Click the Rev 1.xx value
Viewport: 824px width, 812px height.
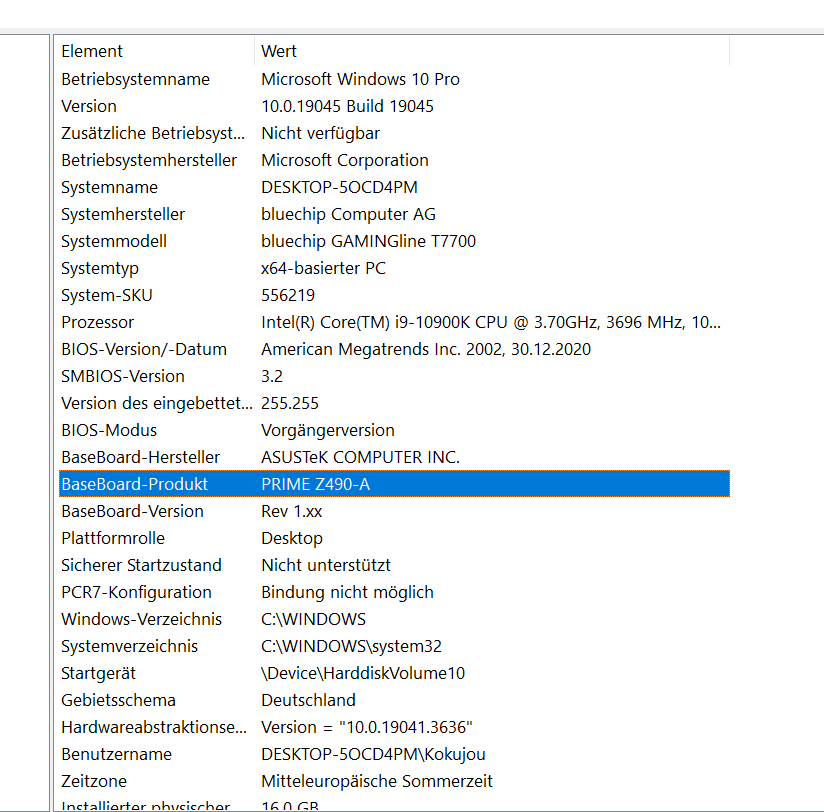pyautogui.click(x=292, y=511)
